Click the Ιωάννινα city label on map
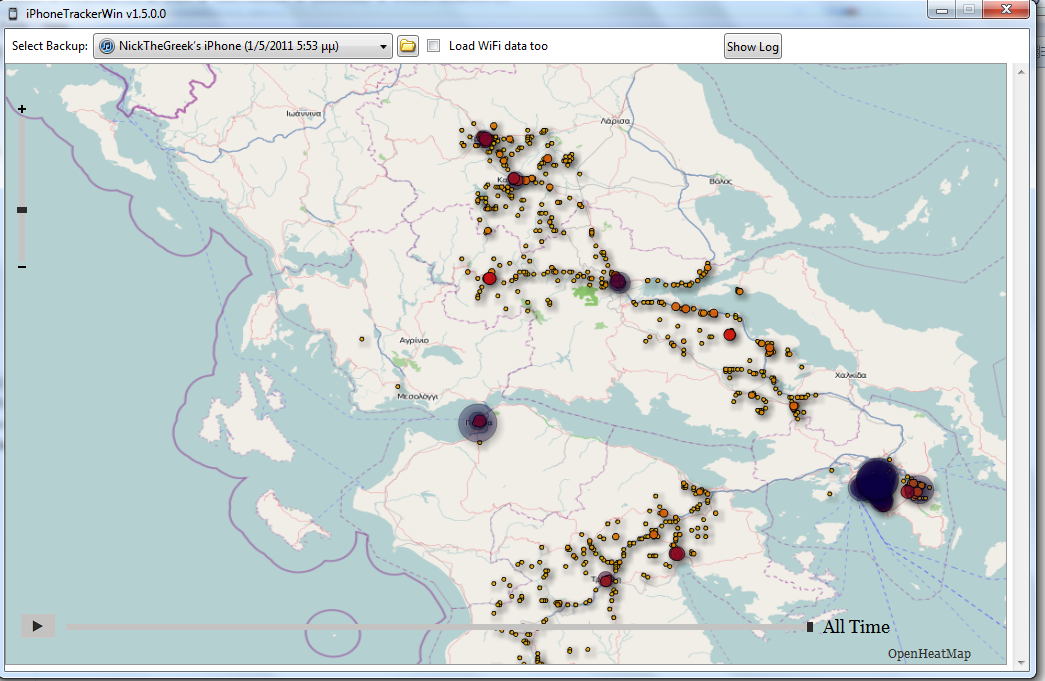This screenshot has width=1045, height=681. 304,113
